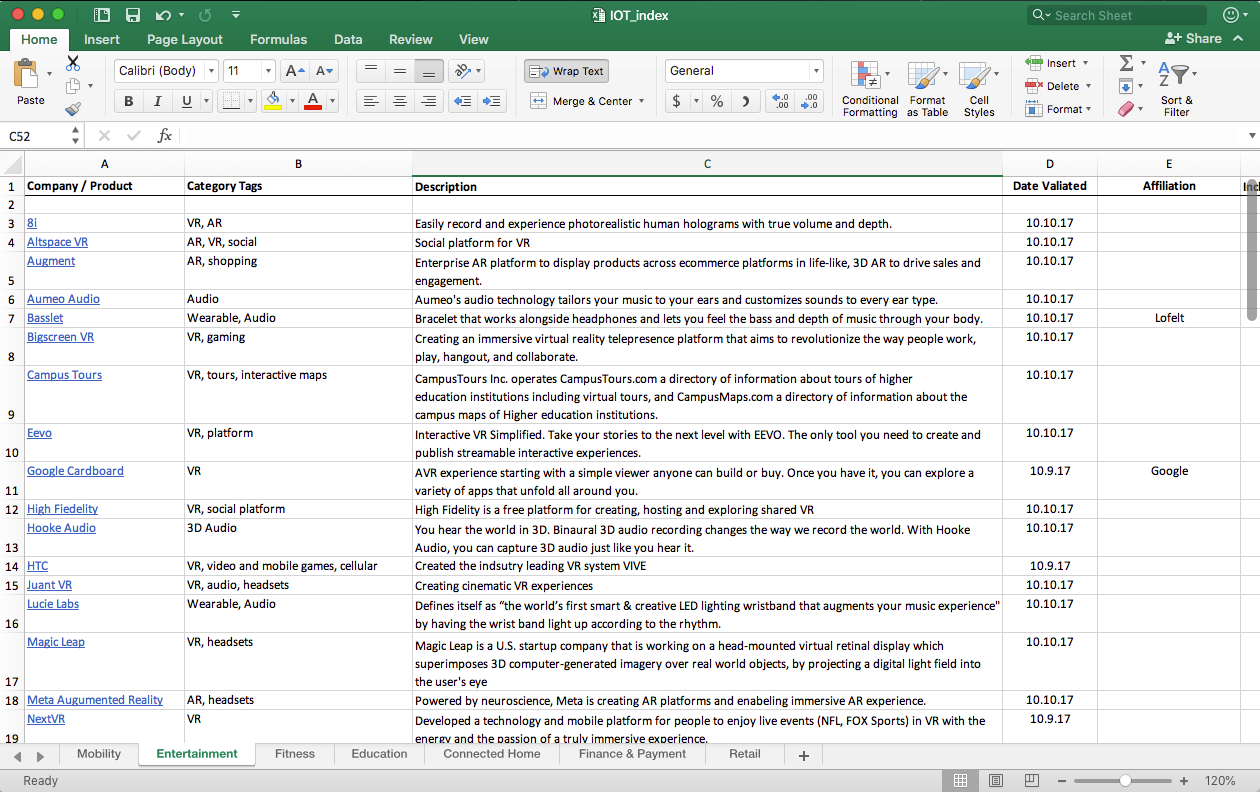Apply the red font color

point(312,101)
